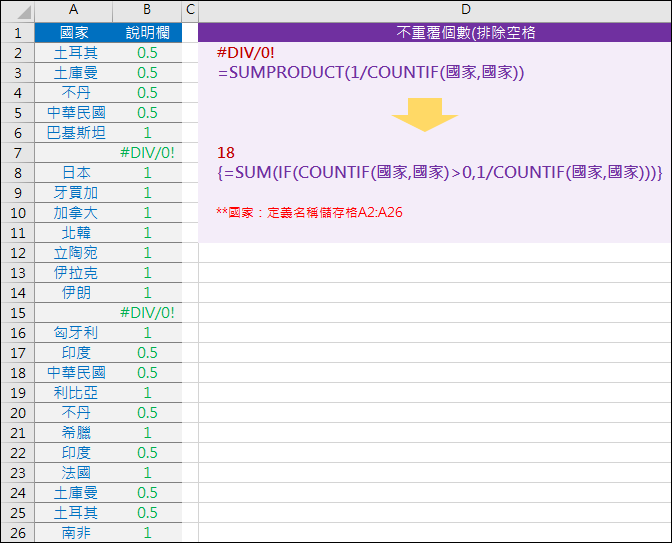Select cell 南非

pos(74,533)
